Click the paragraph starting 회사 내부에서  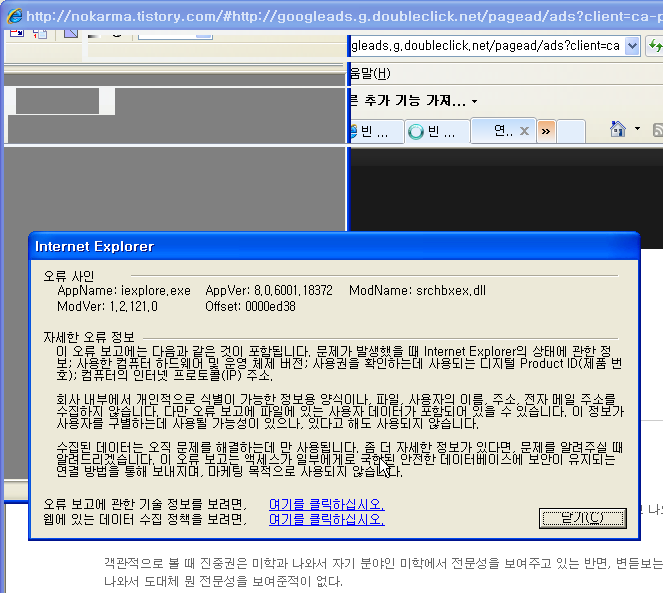coord(340,411)
